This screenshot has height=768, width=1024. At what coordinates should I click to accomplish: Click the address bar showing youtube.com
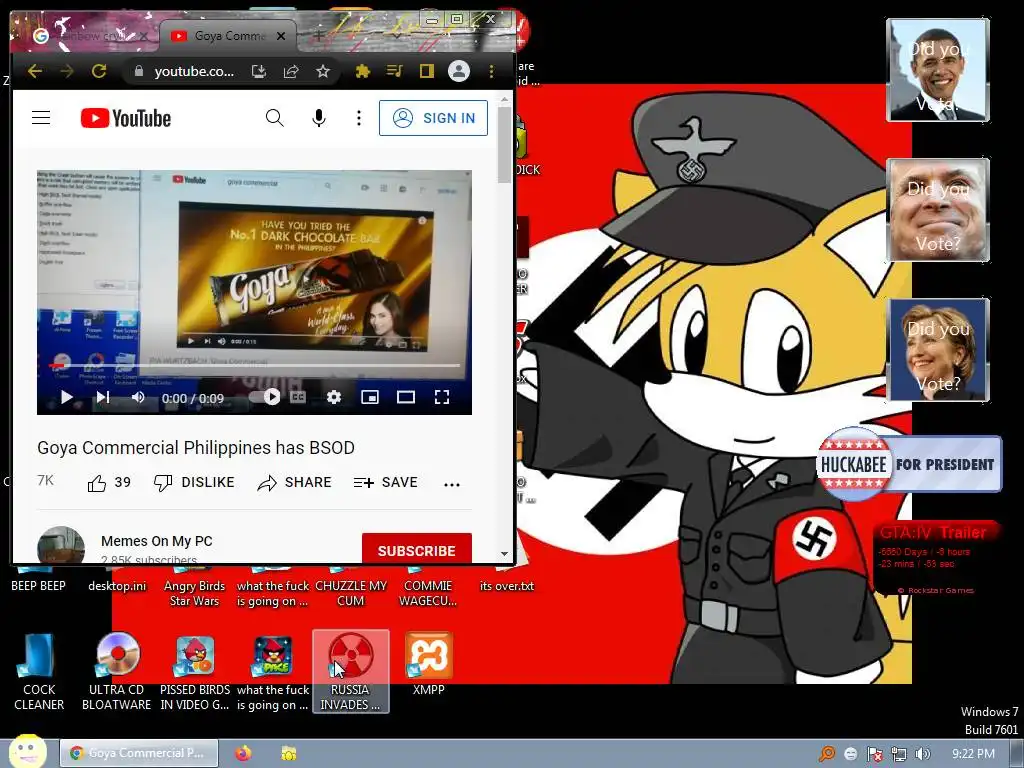point(194,71)
